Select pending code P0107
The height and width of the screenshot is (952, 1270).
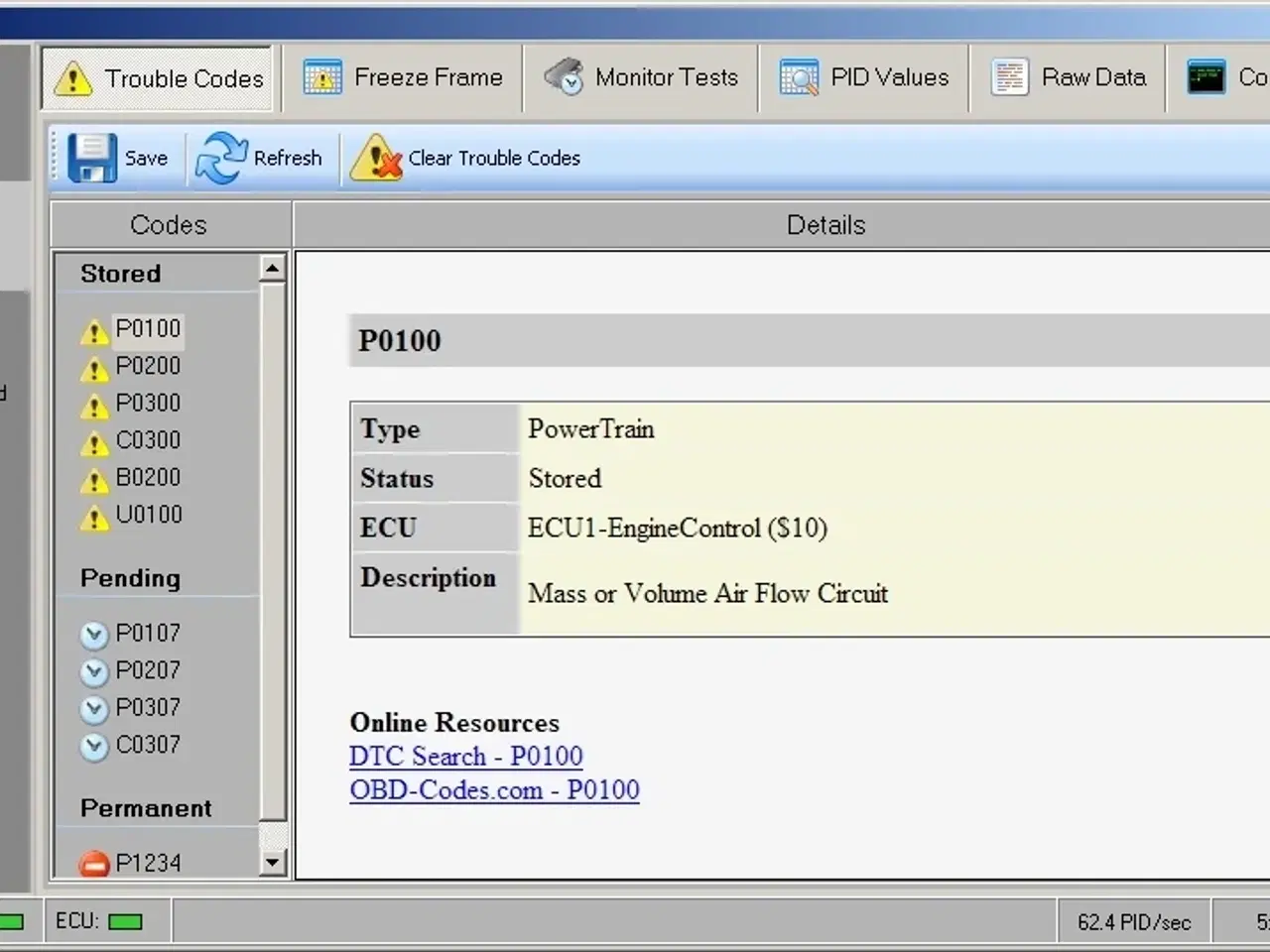coord(148,633)
